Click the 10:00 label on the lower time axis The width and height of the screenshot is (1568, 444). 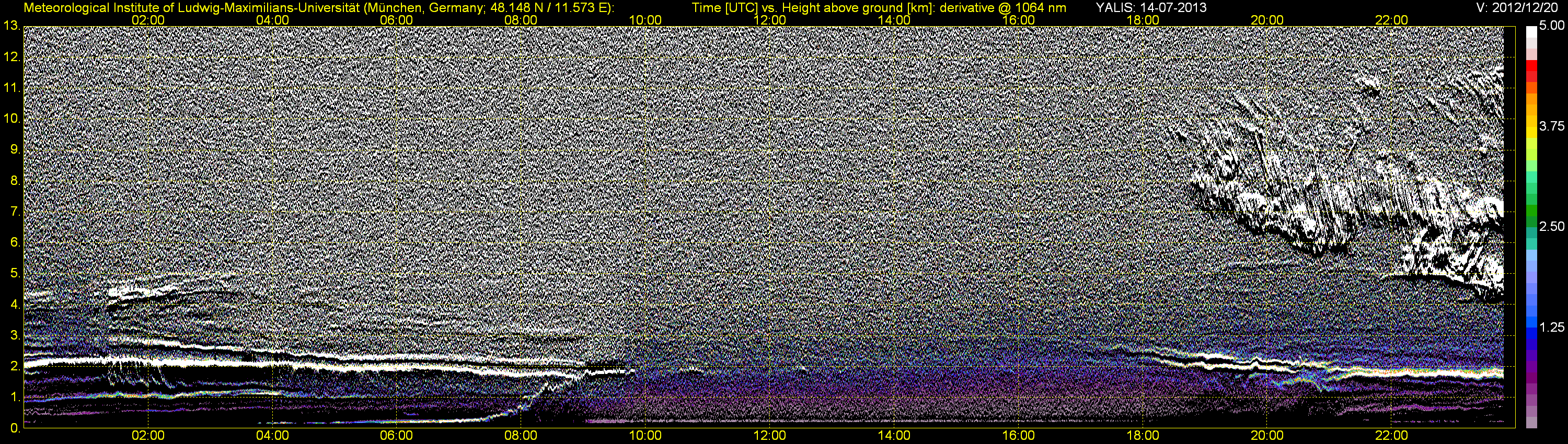[645, 436]
